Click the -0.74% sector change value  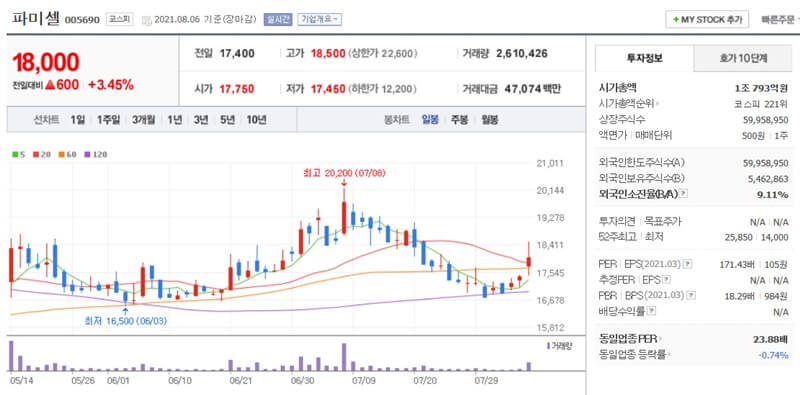[773, 355]
